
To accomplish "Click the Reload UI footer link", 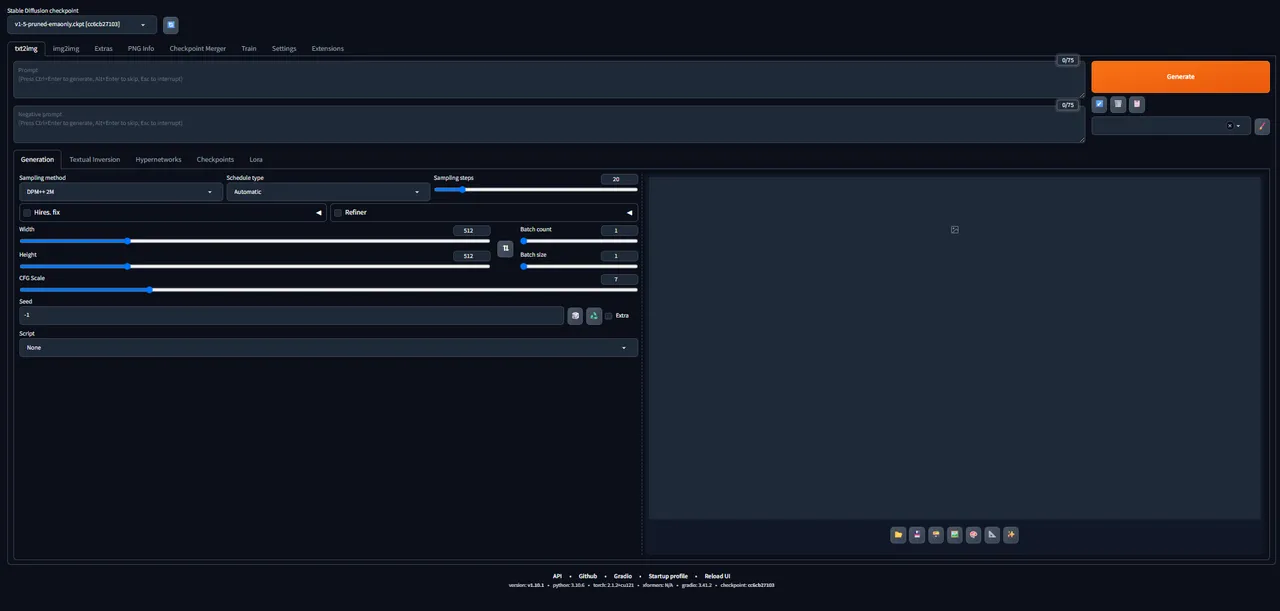I will pyautogui.click(x=717, y=576).
